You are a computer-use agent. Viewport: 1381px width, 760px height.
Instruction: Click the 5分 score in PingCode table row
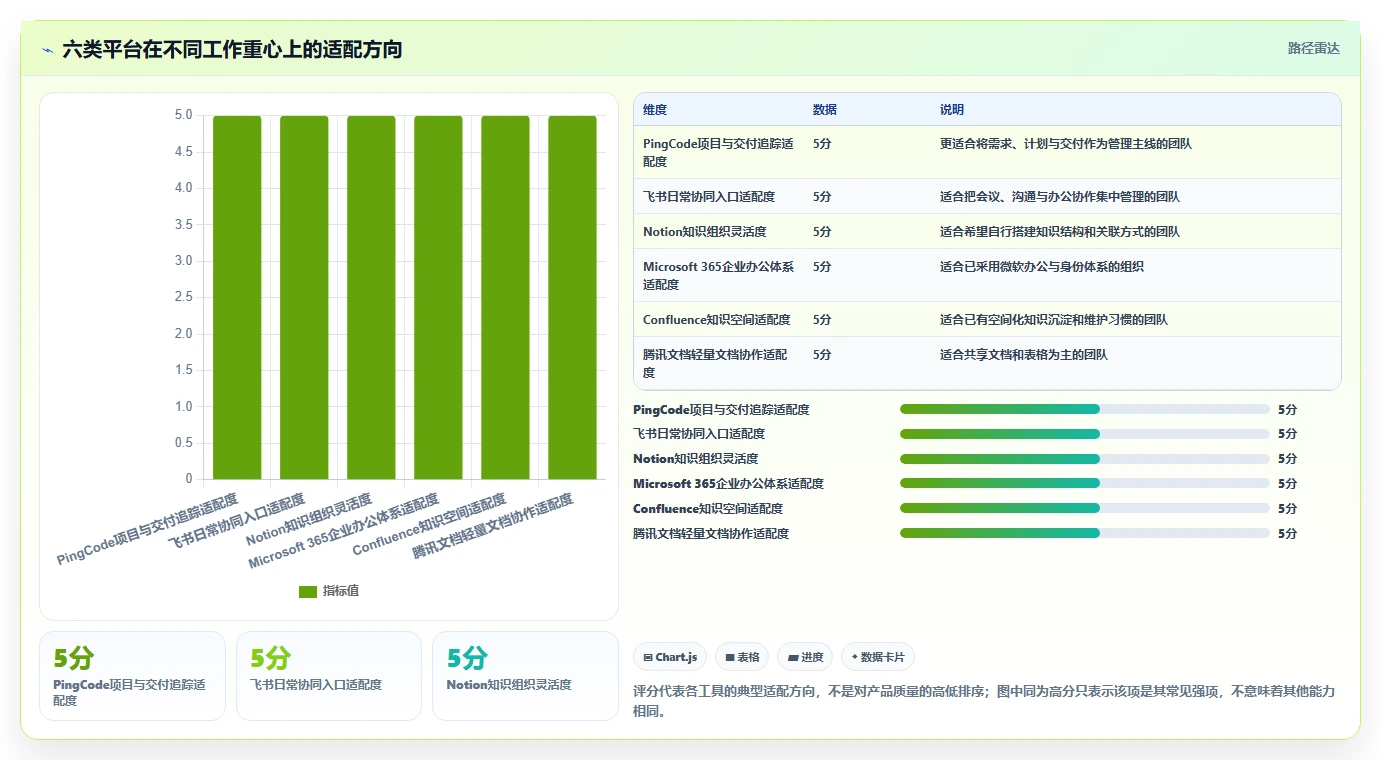(x=822, y=144)
